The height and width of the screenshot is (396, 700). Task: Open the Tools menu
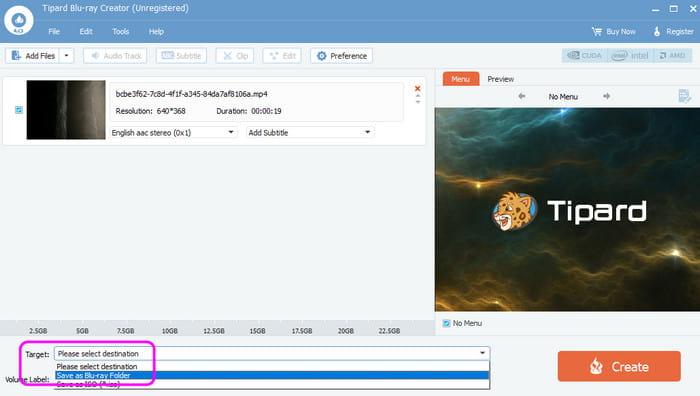pos(121,32)
